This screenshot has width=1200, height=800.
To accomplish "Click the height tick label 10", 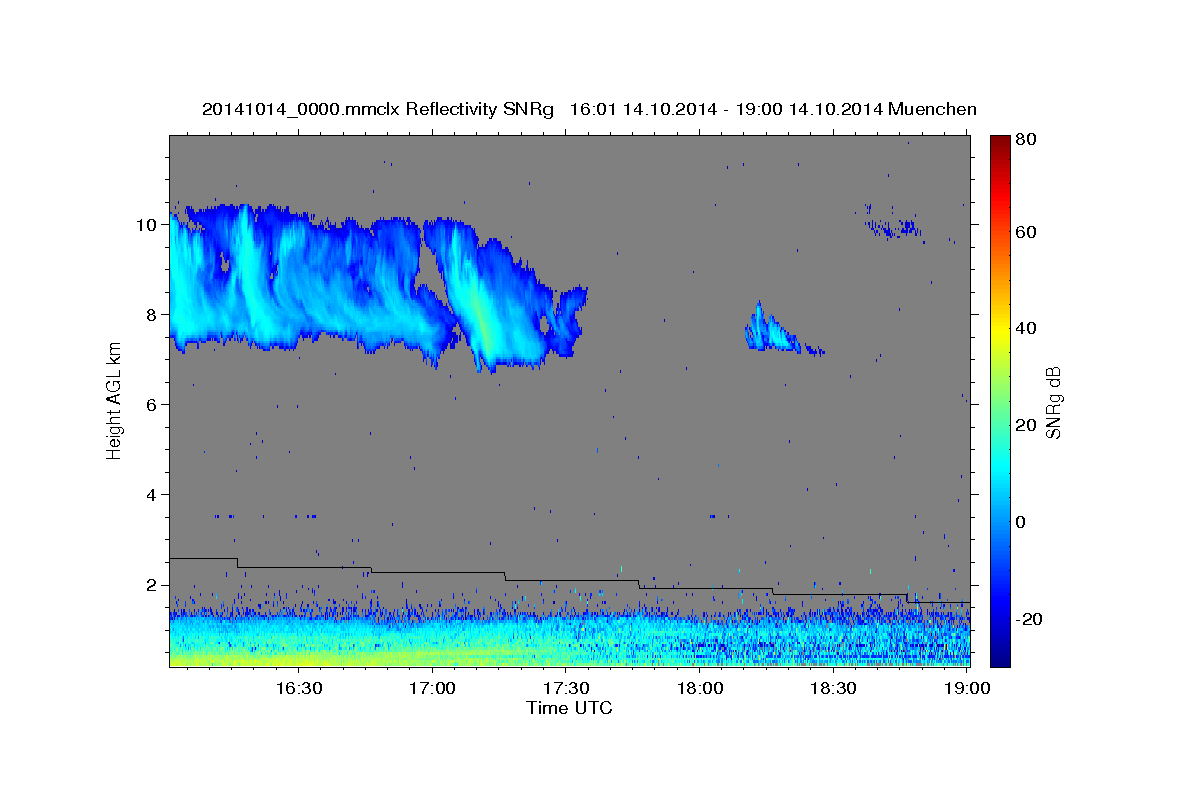I will tap(147, 225).
